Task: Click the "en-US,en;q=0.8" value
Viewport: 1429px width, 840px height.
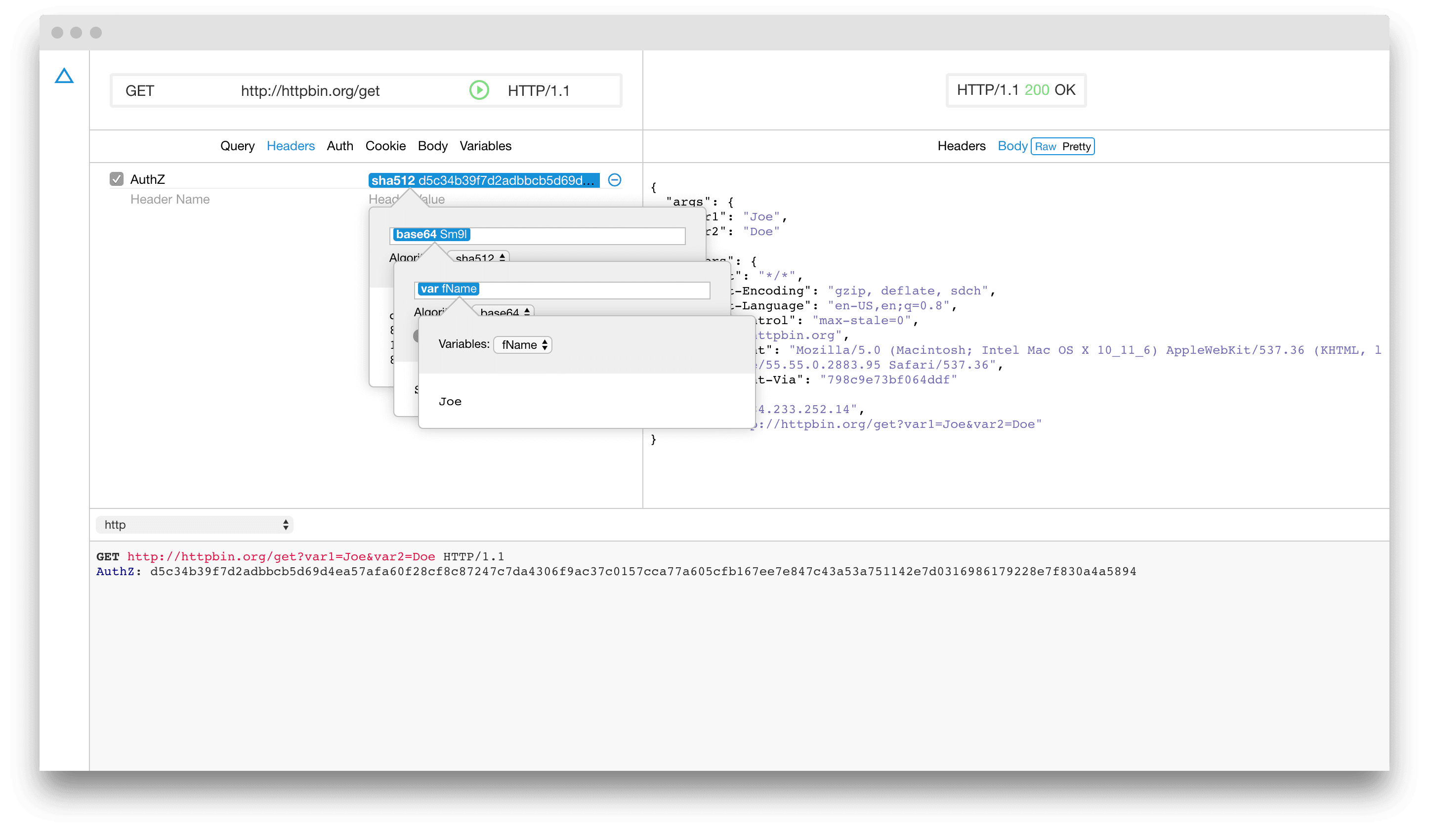Action: (888, 306)
